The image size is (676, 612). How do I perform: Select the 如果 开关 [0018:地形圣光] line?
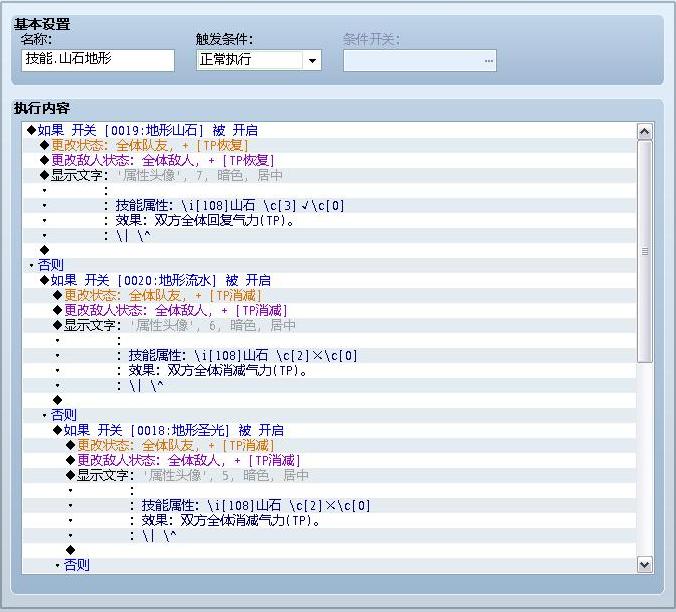tap(329, 430)
